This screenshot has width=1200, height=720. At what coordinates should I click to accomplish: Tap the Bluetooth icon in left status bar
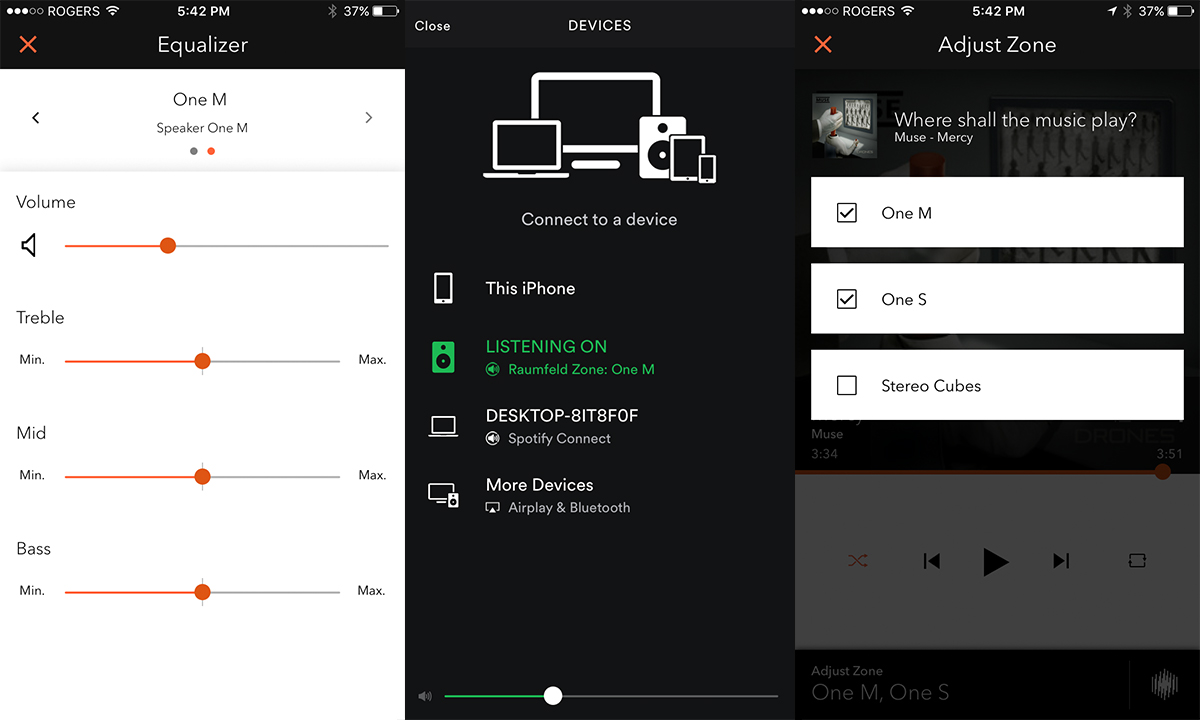(333, 11)
